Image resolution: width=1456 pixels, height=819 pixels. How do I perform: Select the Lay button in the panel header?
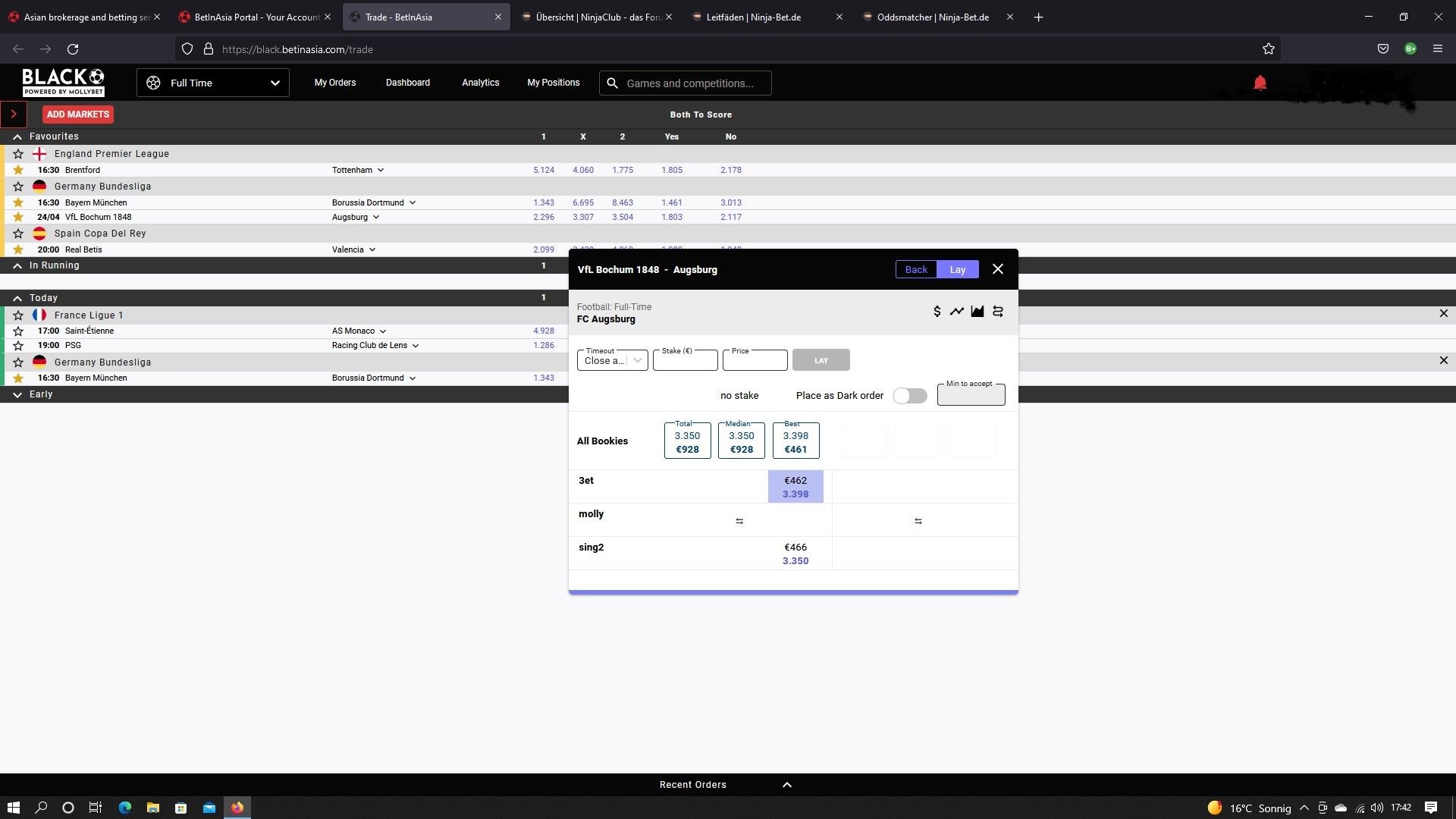coord(958,269)
